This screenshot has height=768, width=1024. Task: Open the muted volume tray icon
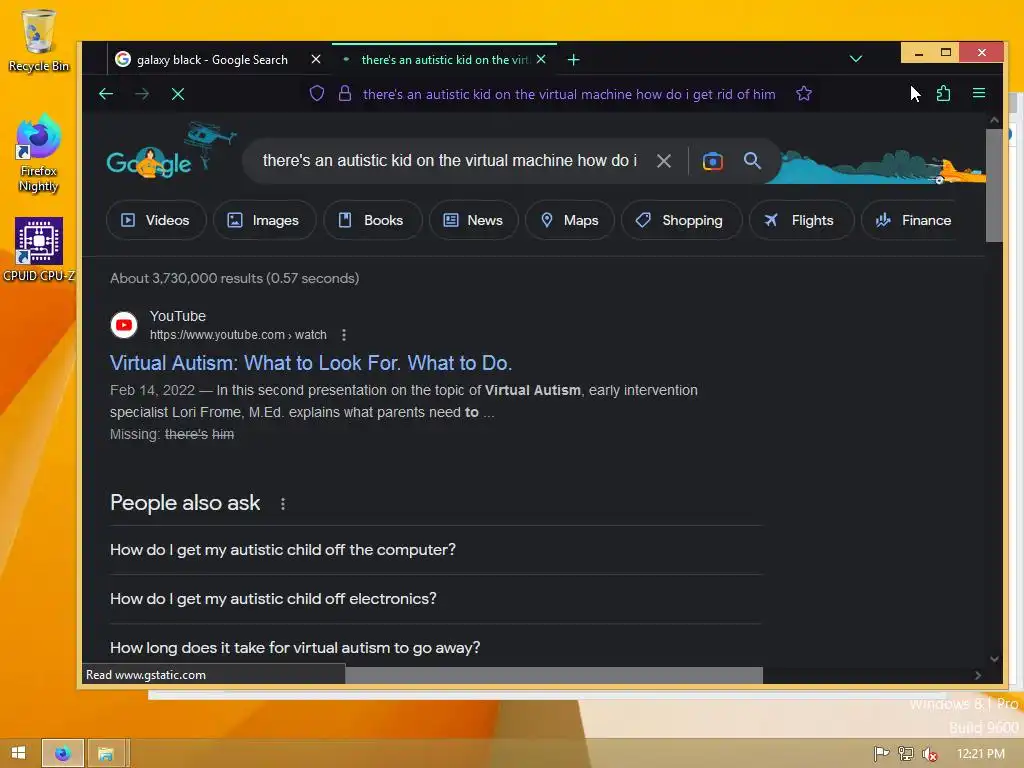point(929,754)
